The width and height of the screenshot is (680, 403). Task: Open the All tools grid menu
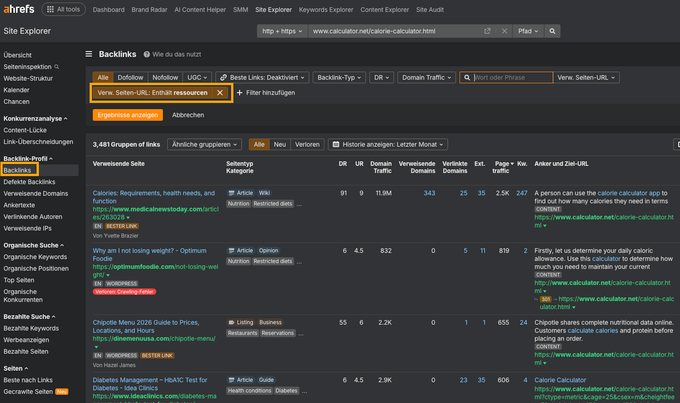coord(63,9)
